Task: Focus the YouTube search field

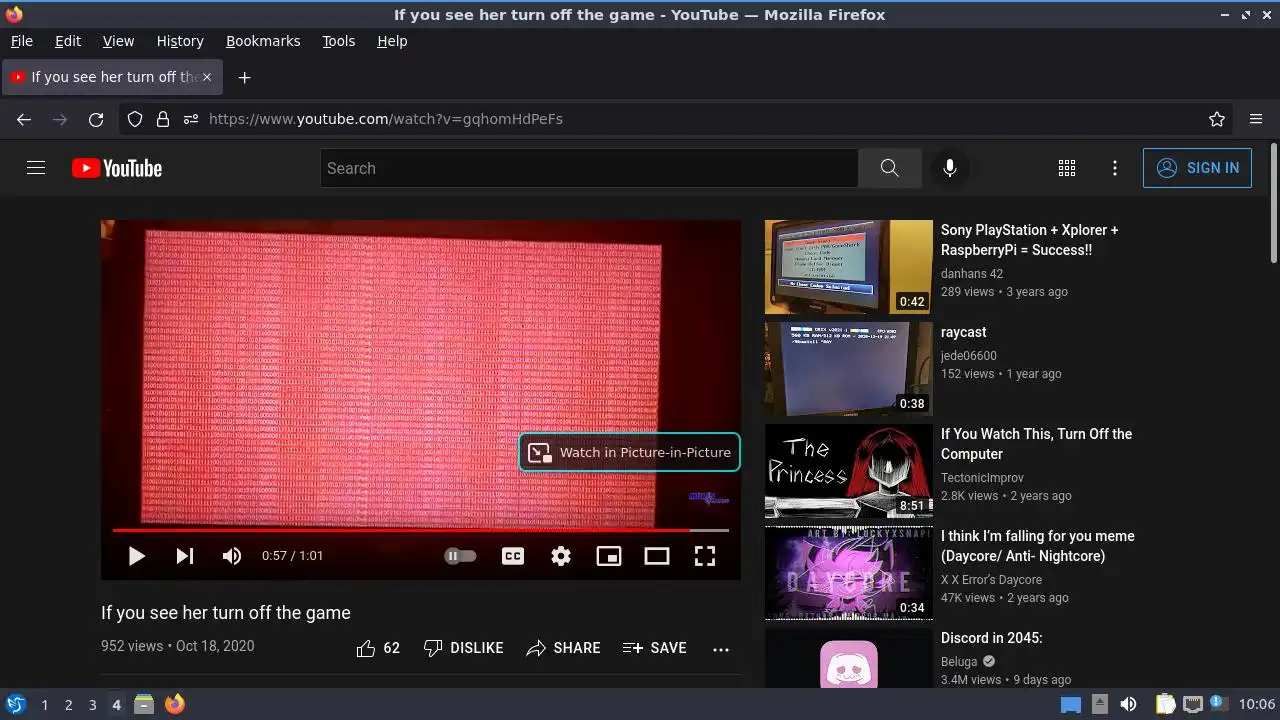Action: (x=589, y=168)
